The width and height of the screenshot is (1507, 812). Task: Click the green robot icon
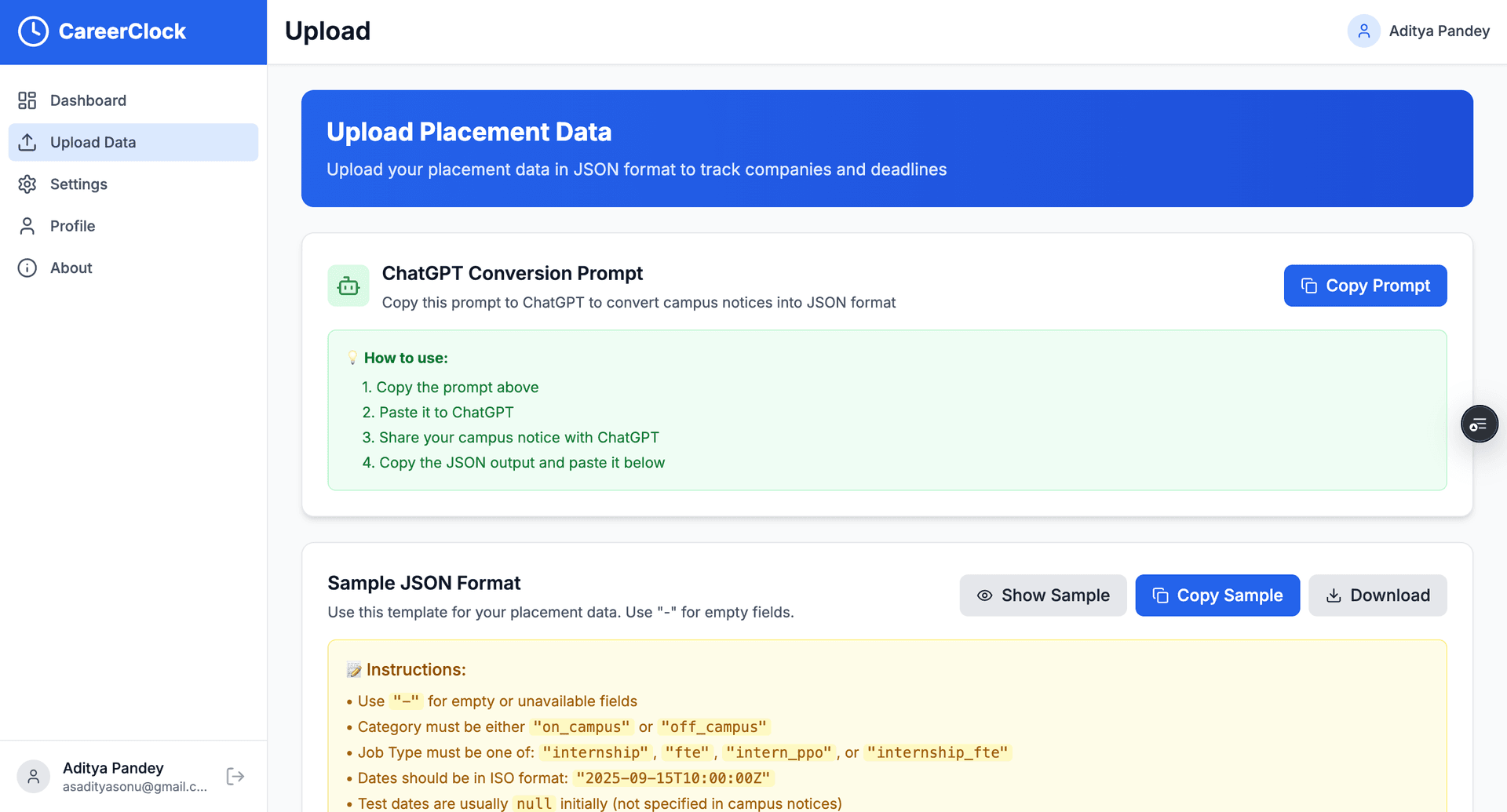coord(348,286)
